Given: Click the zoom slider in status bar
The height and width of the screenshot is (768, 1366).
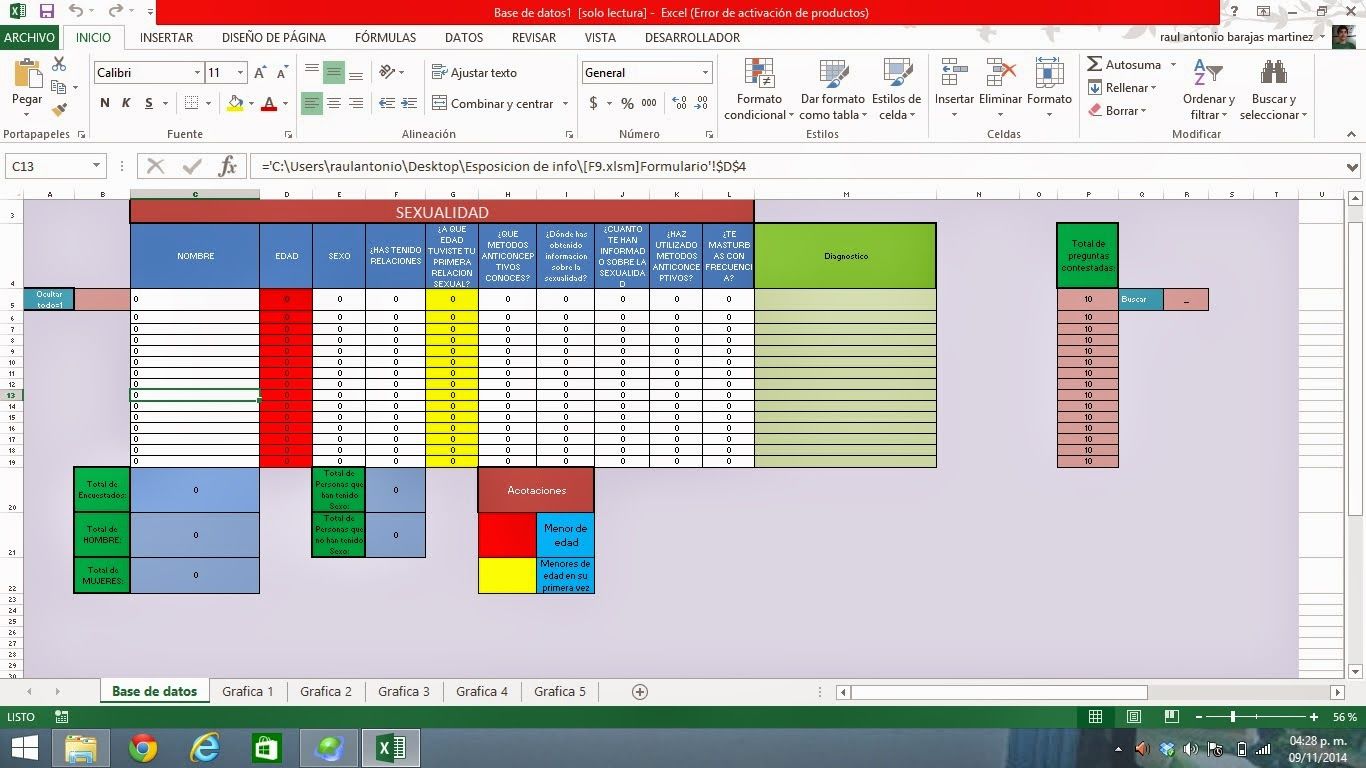Looking at the screenshot, I should click(1233, 717).
